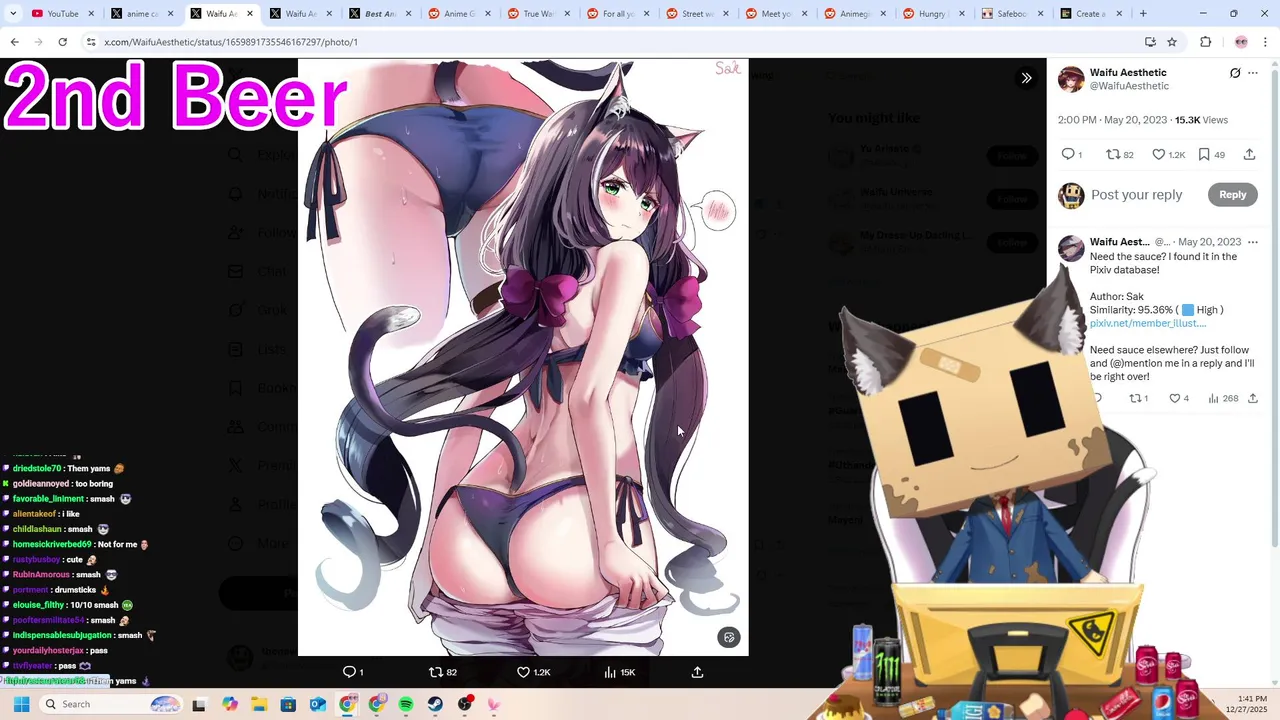The image size is (1280, 720).
Task: Open Task View from the taskbar
Action: [x=199, y=704]
